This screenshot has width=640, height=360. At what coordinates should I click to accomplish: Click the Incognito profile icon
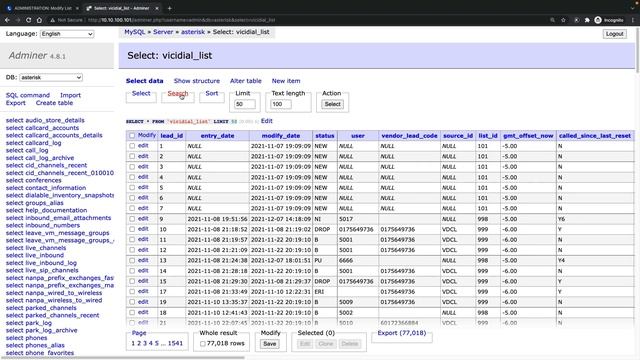click(x=598, y=20)
